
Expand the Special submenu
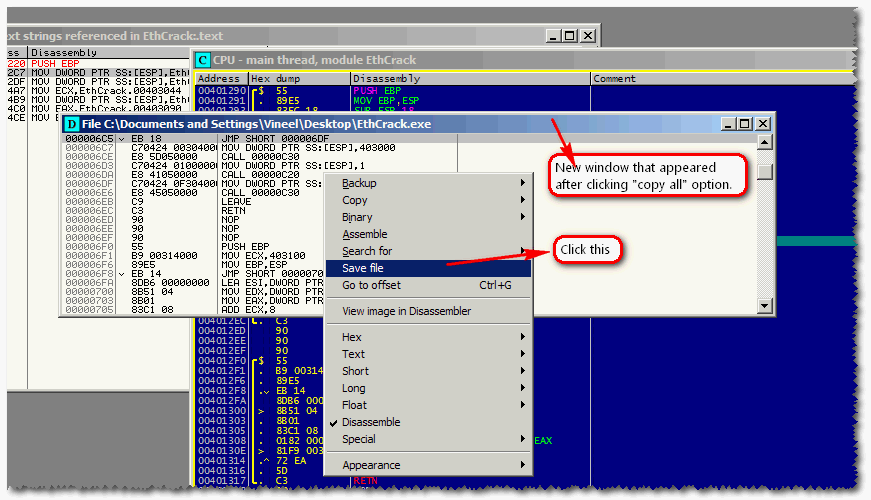(x=428, y=439)
